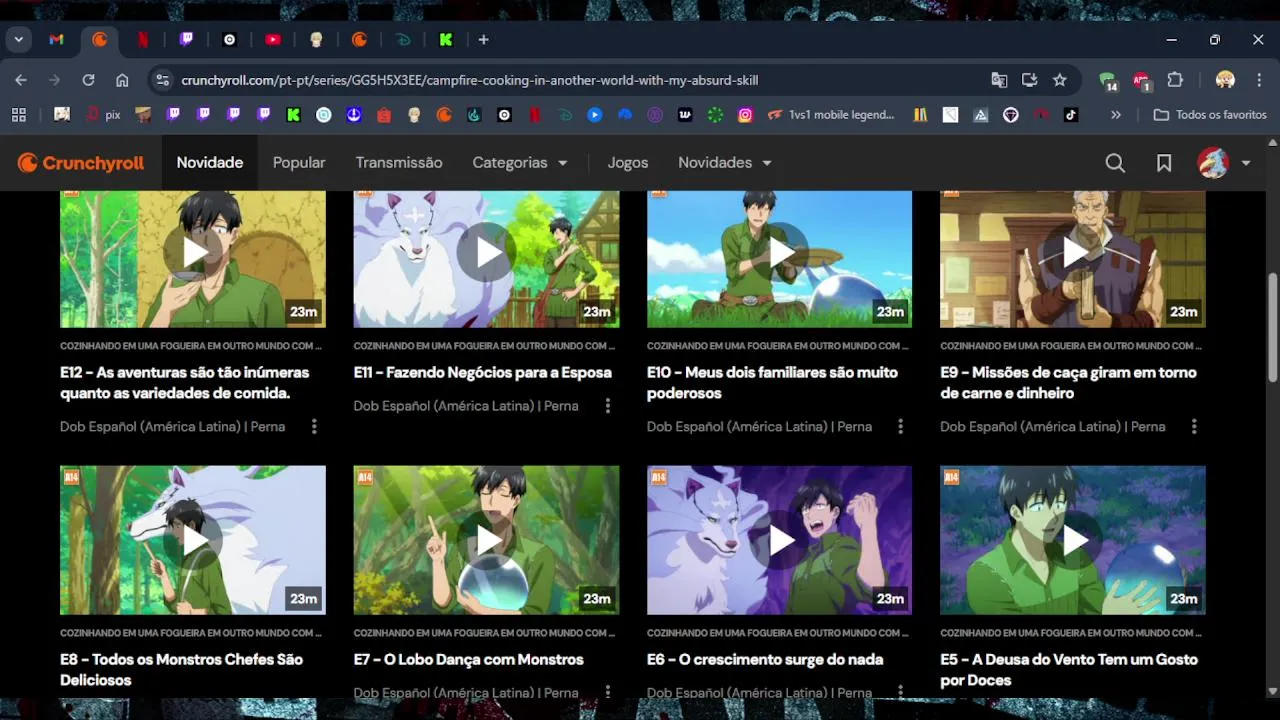Open more options for episode E12

pos(314,427)
